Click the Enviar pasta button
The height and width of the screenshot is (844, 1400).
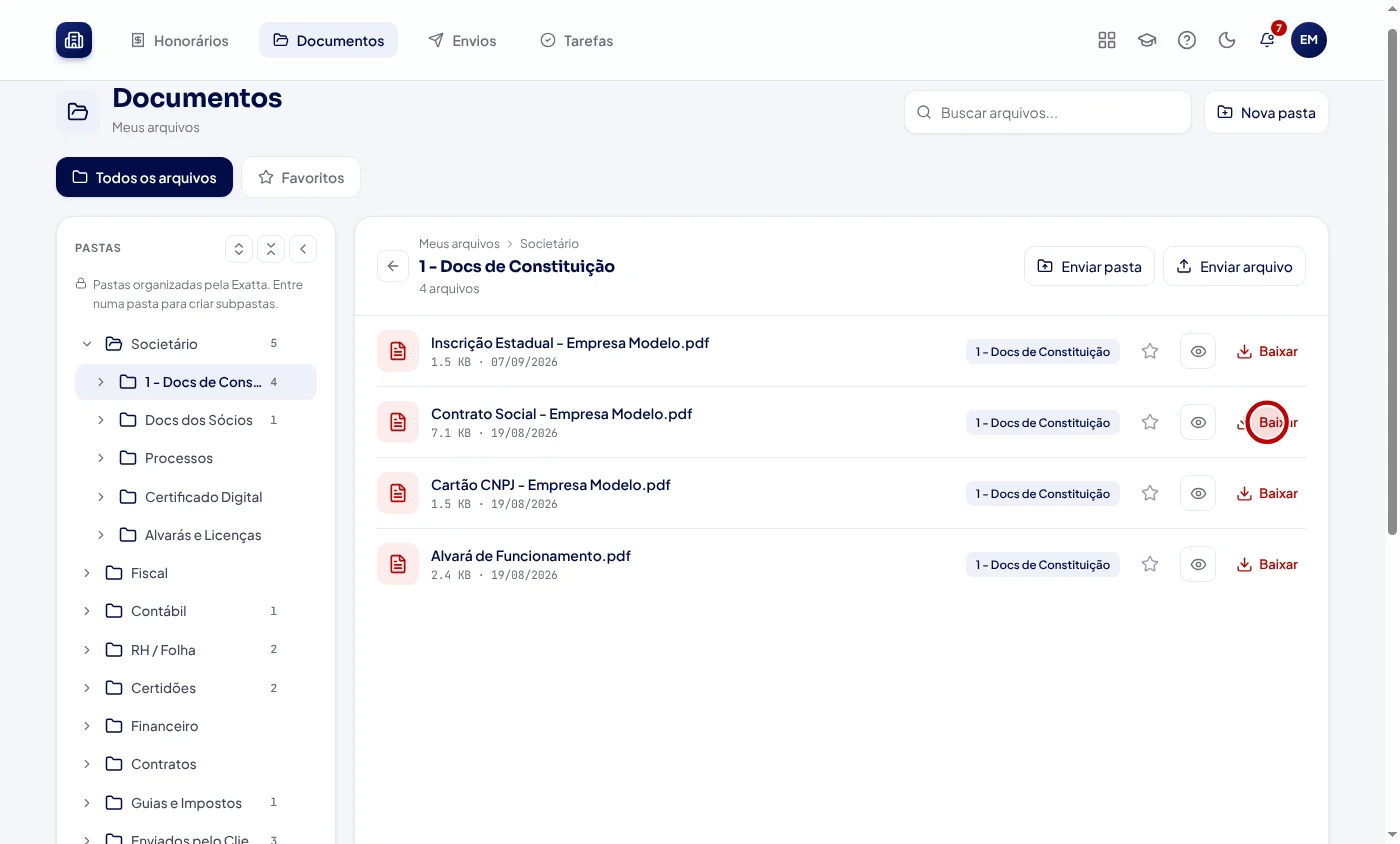click(x=1089, y=266)
